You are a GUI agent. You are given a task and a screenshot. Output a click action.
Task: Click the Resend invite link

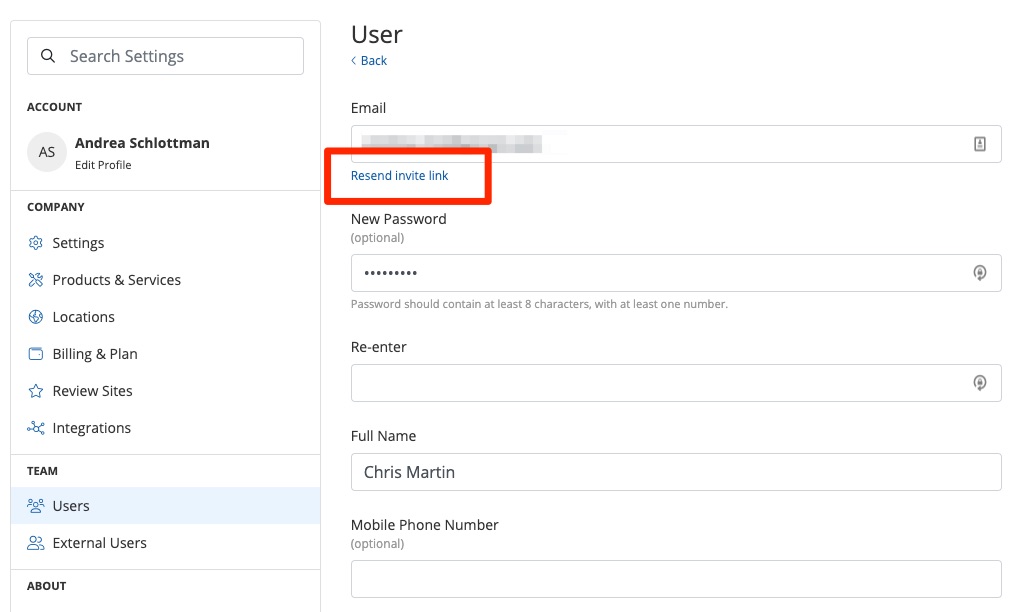[399, 176]
